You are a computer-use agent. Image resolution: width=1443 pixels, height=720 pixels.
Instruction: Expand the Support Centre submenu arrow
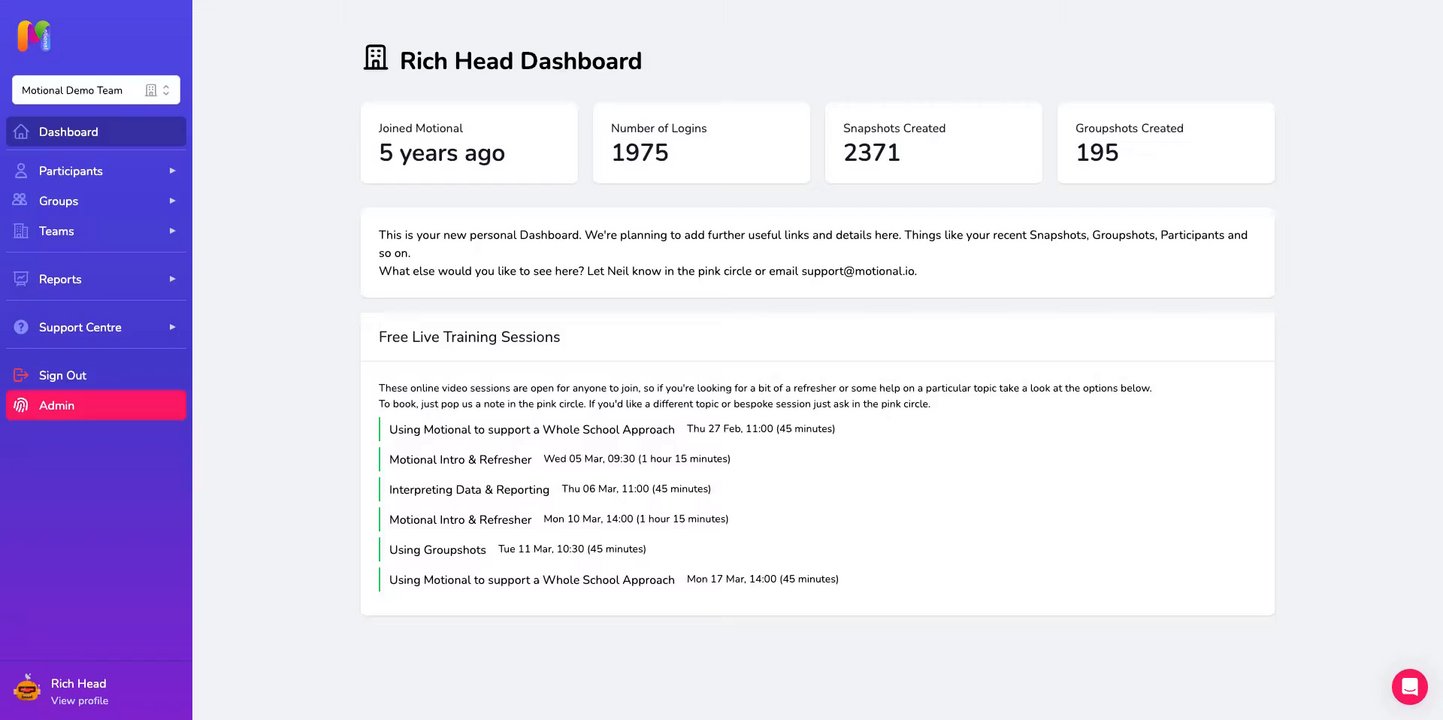172,327
